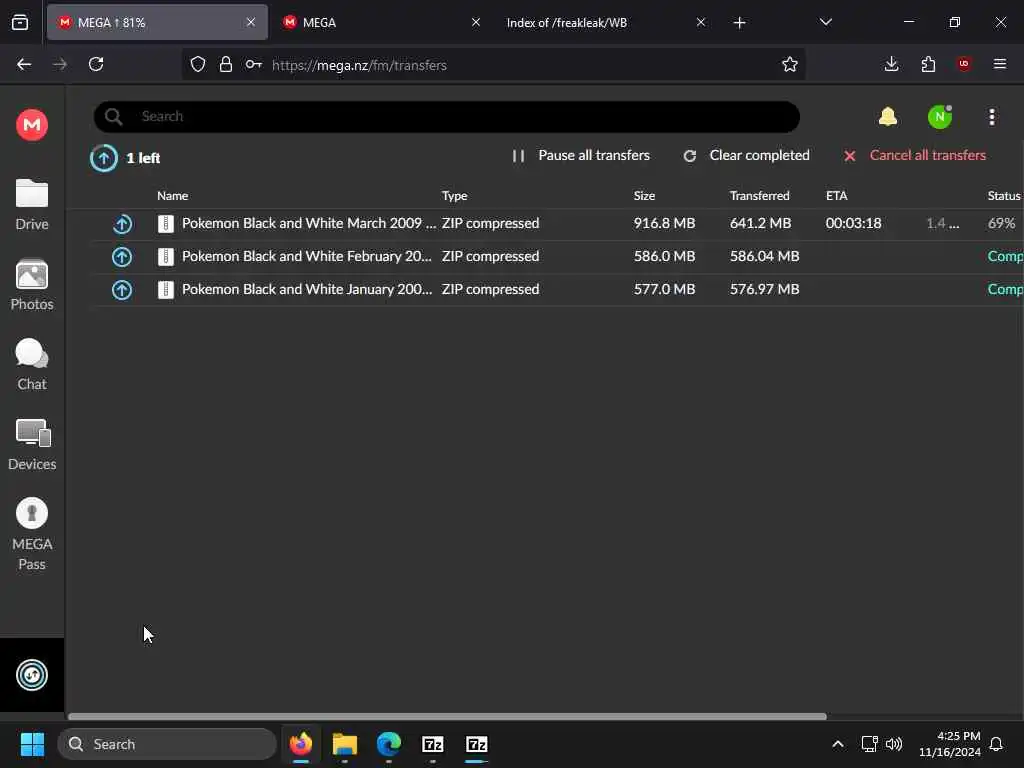1024x768 pixels.
Task: Click the ETA column header
Action: [837, 195]
